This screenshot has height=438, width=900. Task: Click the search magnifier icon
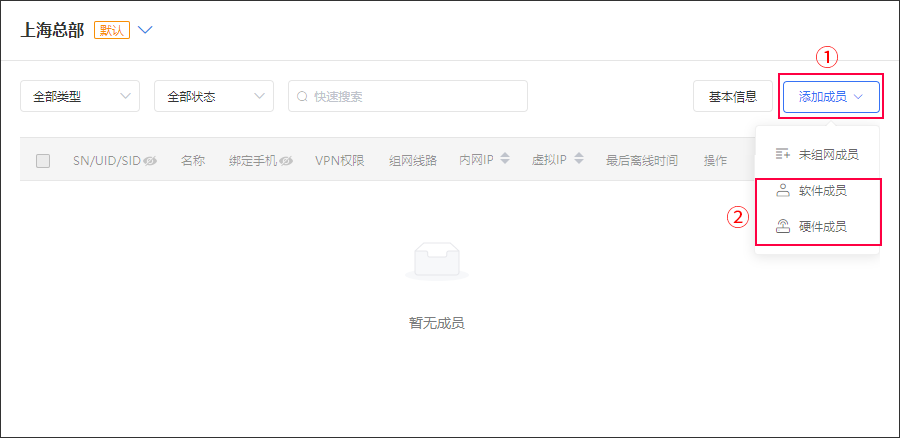click(x=301, y=97)
